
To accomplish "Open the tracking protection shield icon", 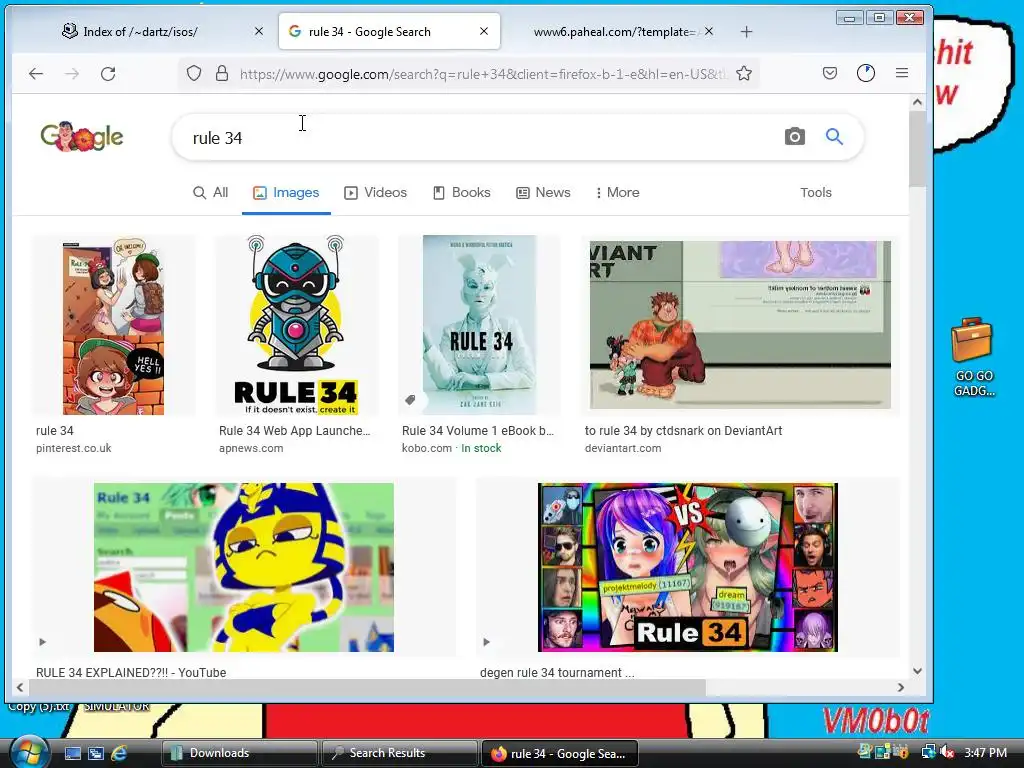I will (x=194, y=73).
